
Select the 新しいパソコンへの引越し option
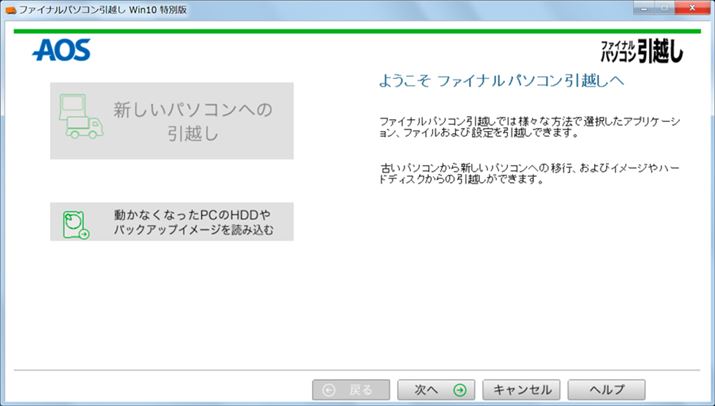pos(171,121)
